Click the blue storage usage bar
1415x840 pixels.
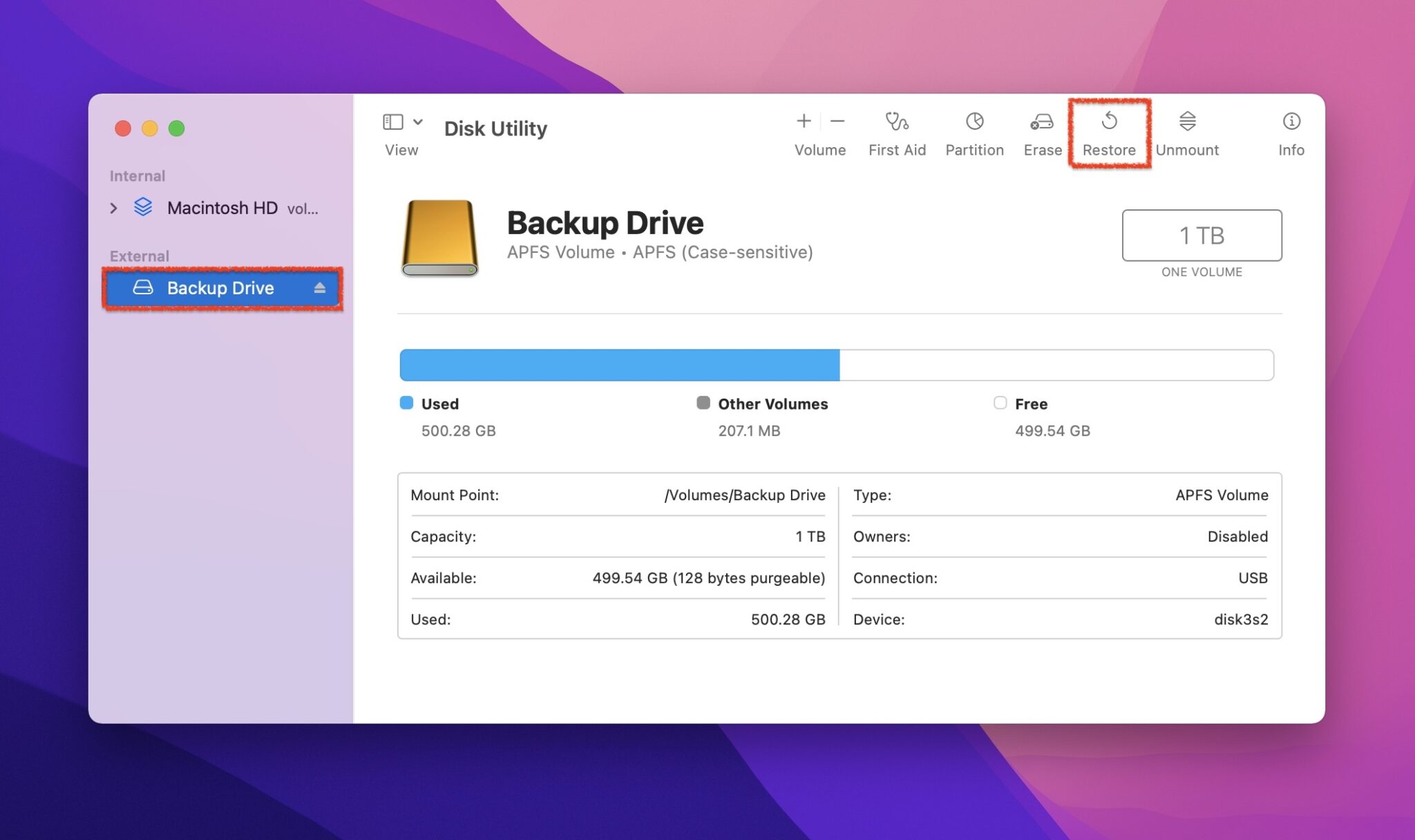(618, 365)
